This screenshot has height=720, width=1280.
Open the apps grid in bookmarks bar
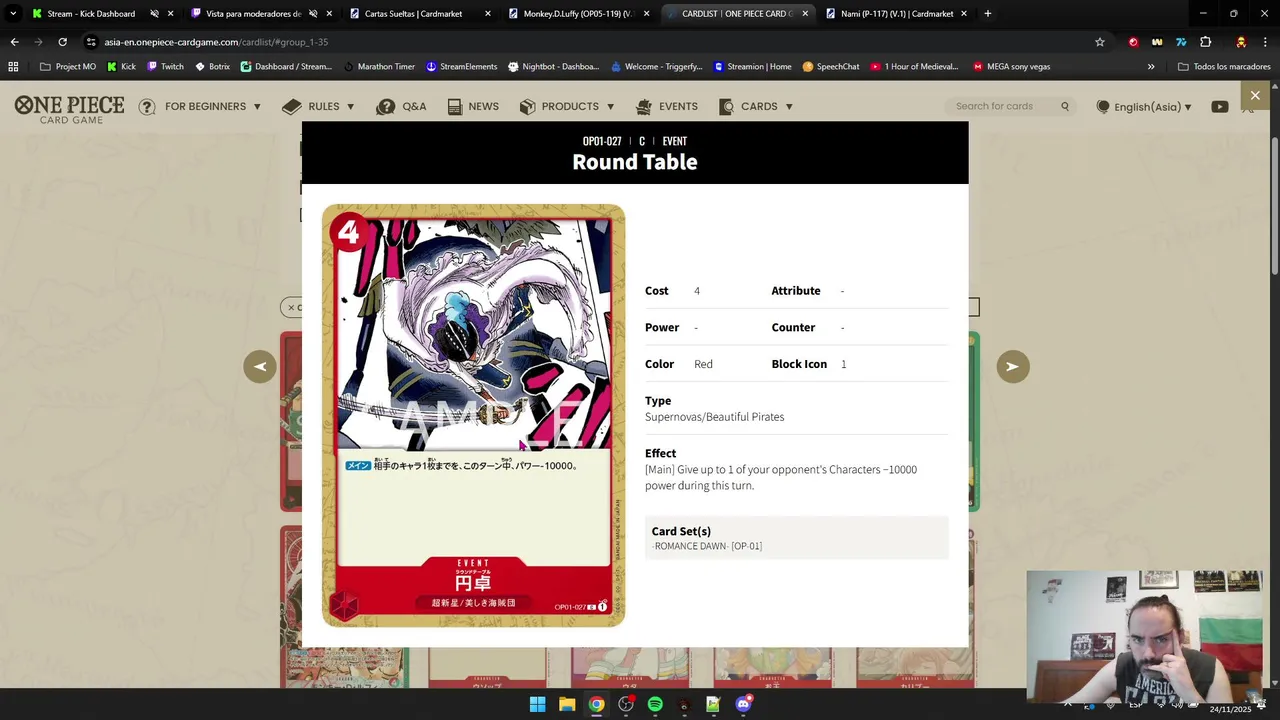(x=13, y=67)
